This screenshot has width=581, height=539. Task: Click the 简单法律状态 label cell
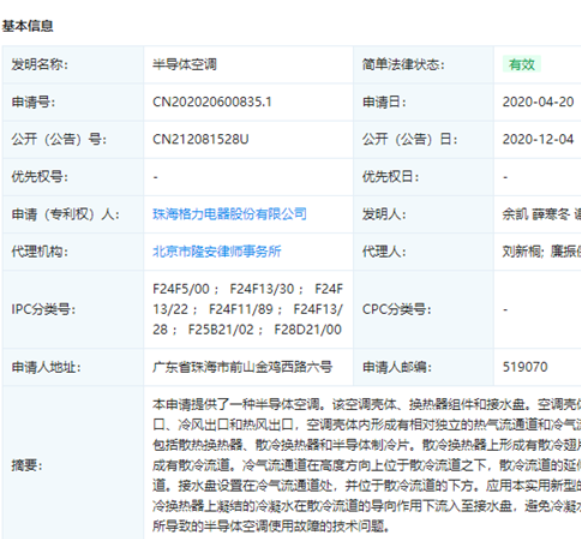pos(423,64)
